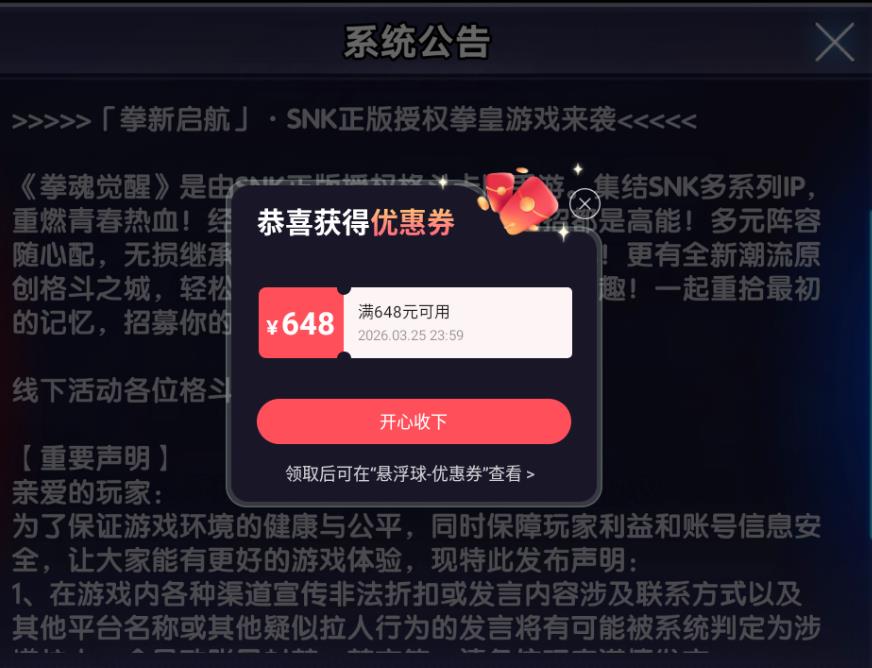Click the 线下活动各位格斗 text line
This screenshot has height=668, width=872.
pyautogui.click(x=122, y=390)
